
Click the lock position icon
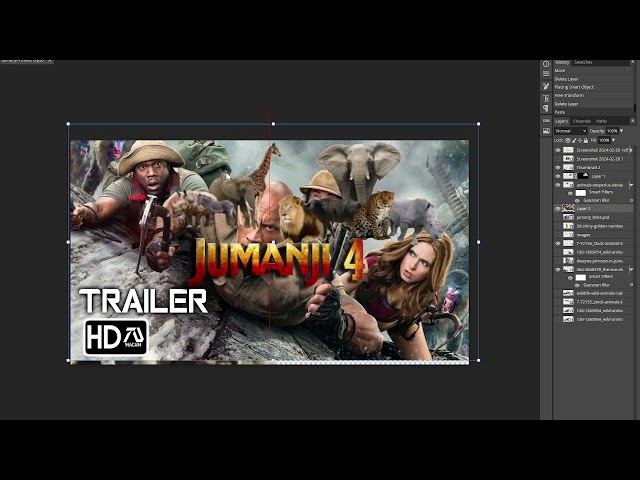pyautogui.click(x=580, y=140)
